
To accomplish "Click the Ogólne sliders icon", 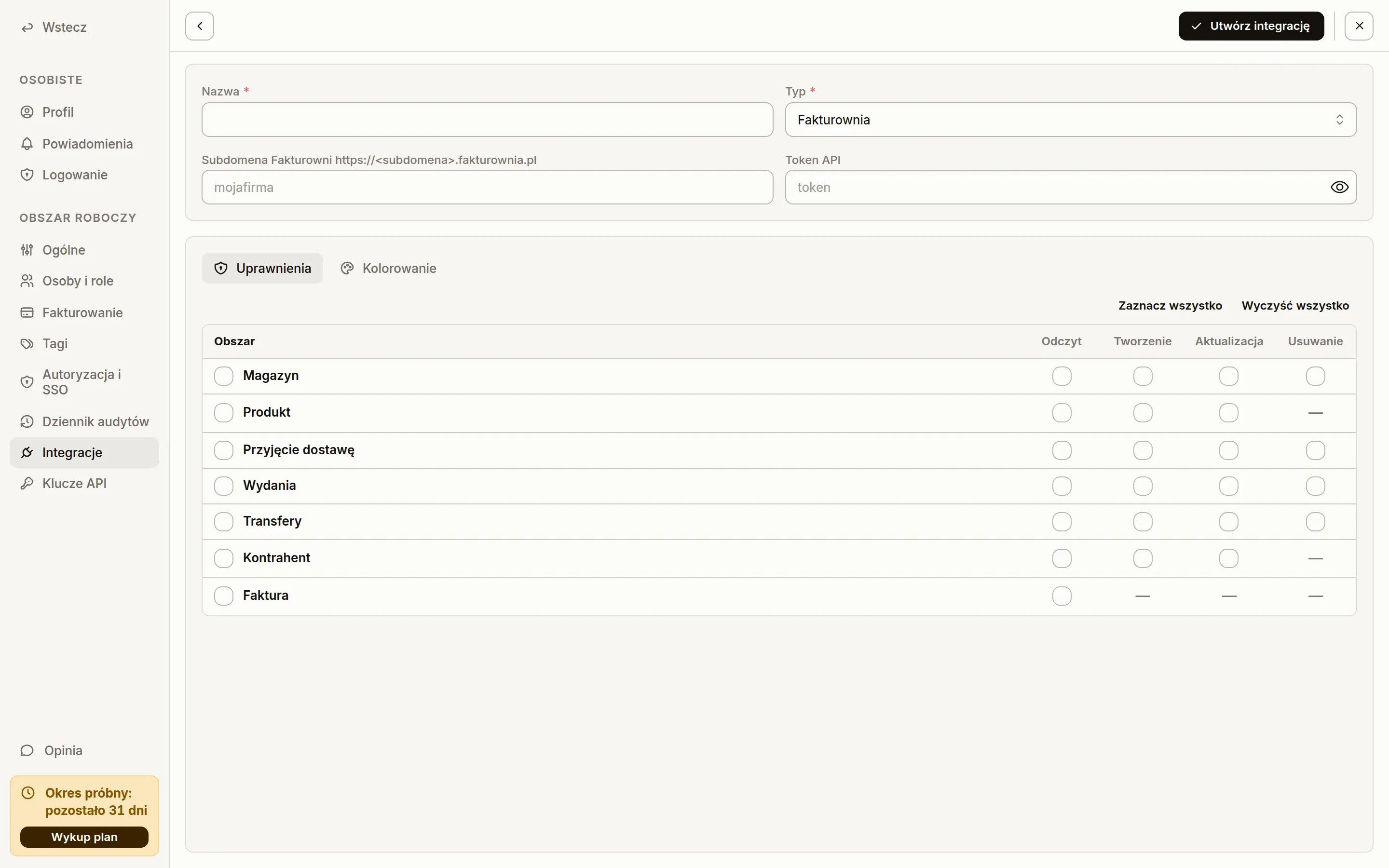I will pos(27,250).
